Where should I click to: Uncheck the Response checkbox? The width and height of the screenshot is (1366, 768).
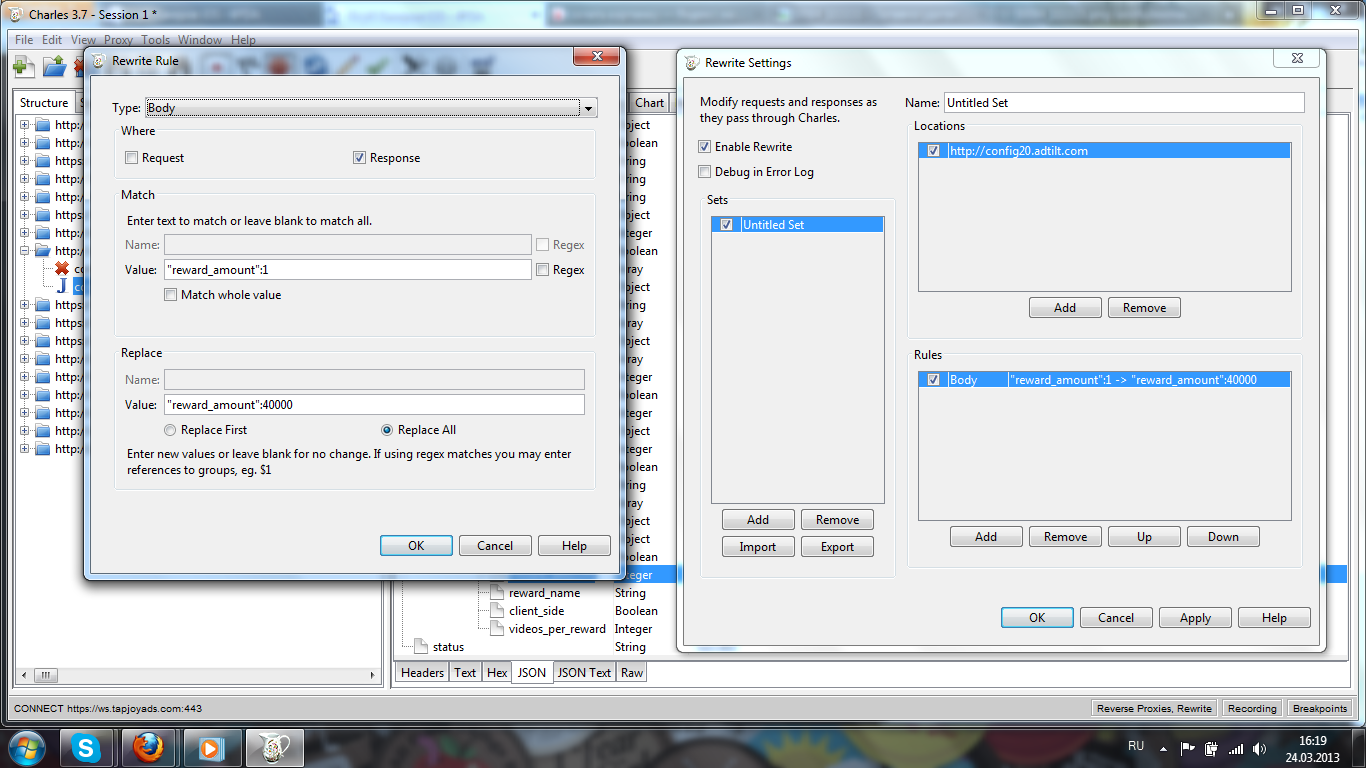coord(360,158)
